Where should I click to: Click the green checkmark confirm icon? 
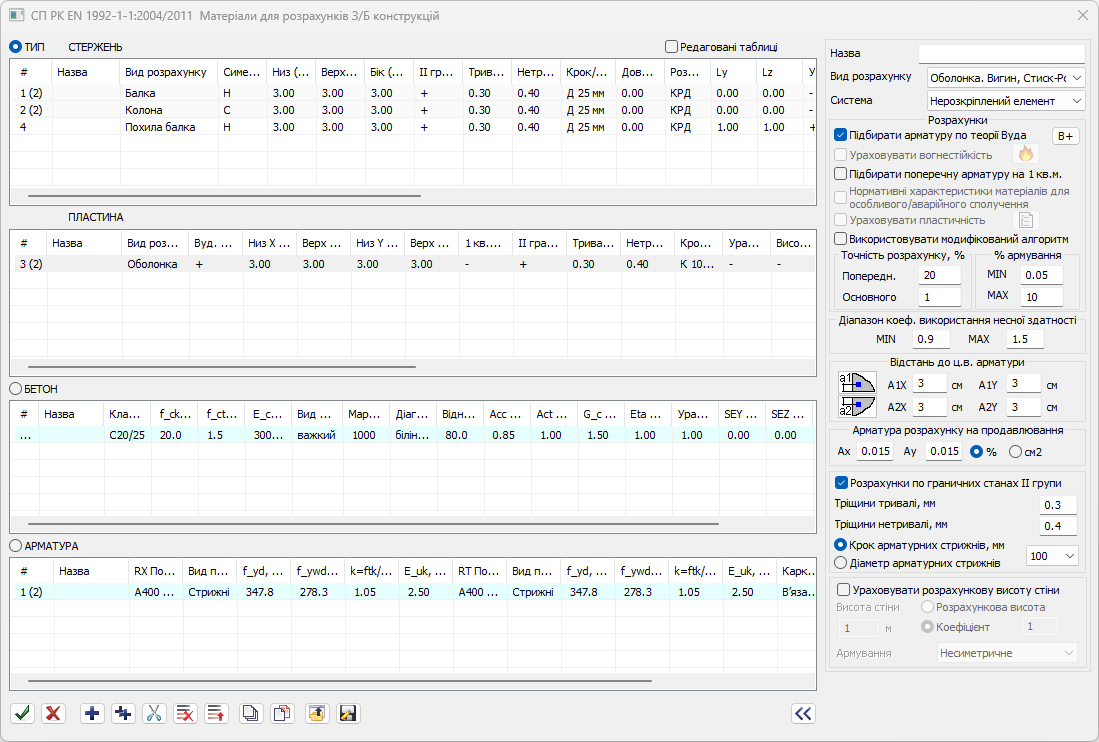click(23, 713)
